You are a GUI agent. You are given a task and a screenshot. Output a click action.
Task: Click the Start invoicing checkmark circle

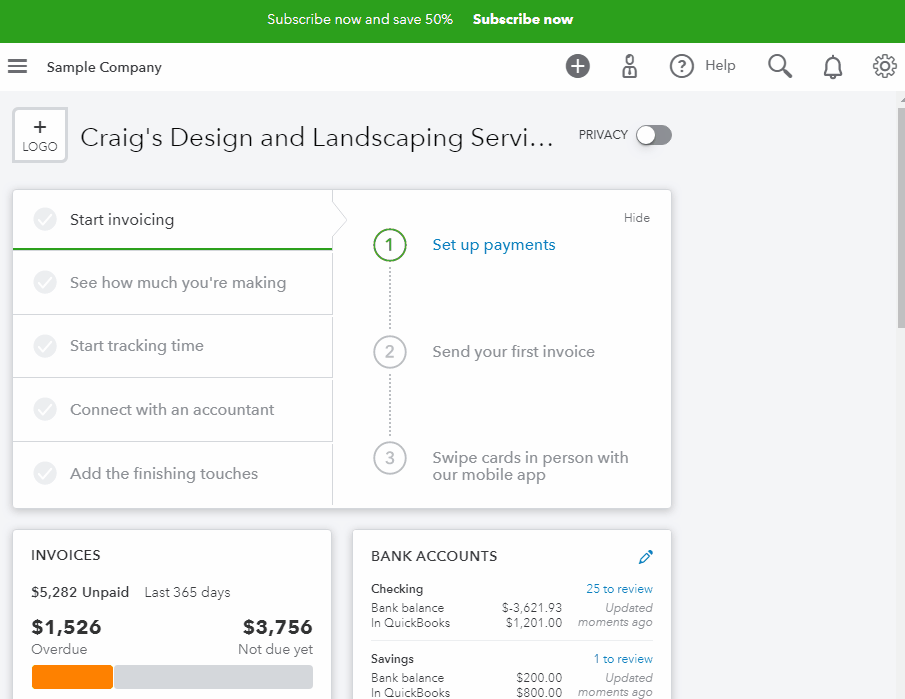coord(45,220)
